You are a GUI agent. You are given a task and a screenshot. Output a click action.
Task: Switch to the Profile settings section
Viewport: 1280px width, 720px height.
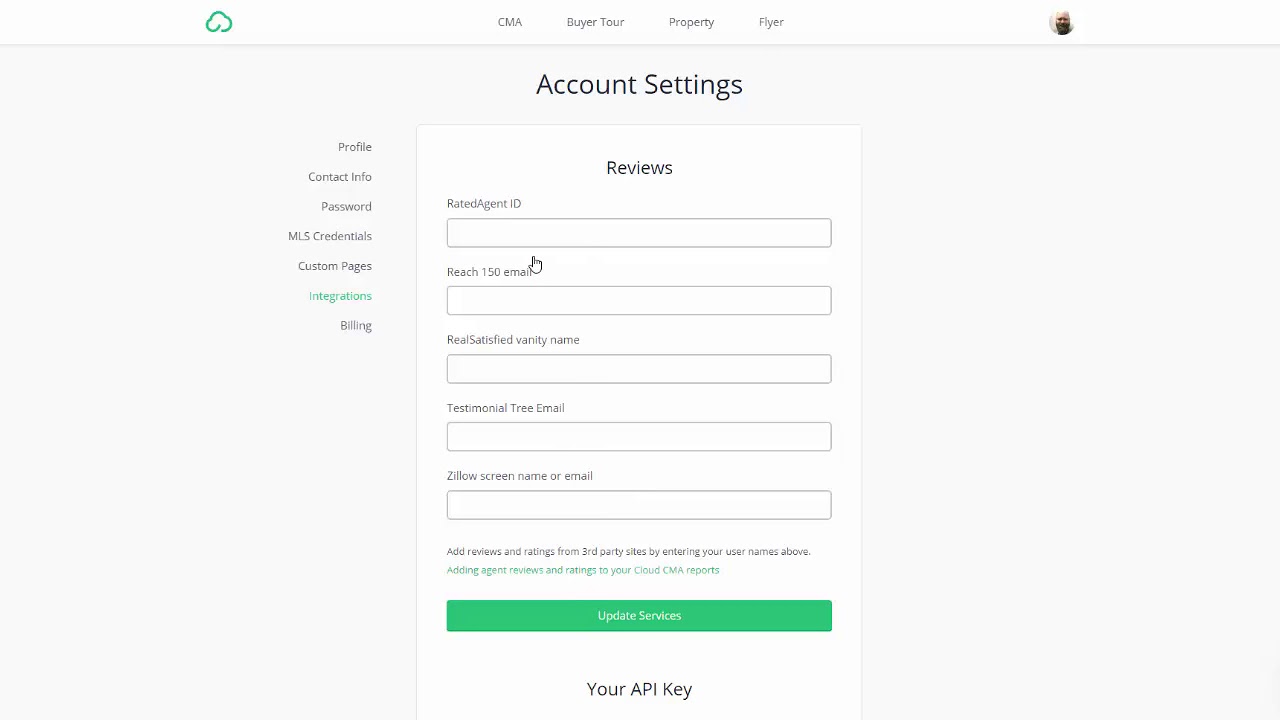click(354, 147)
